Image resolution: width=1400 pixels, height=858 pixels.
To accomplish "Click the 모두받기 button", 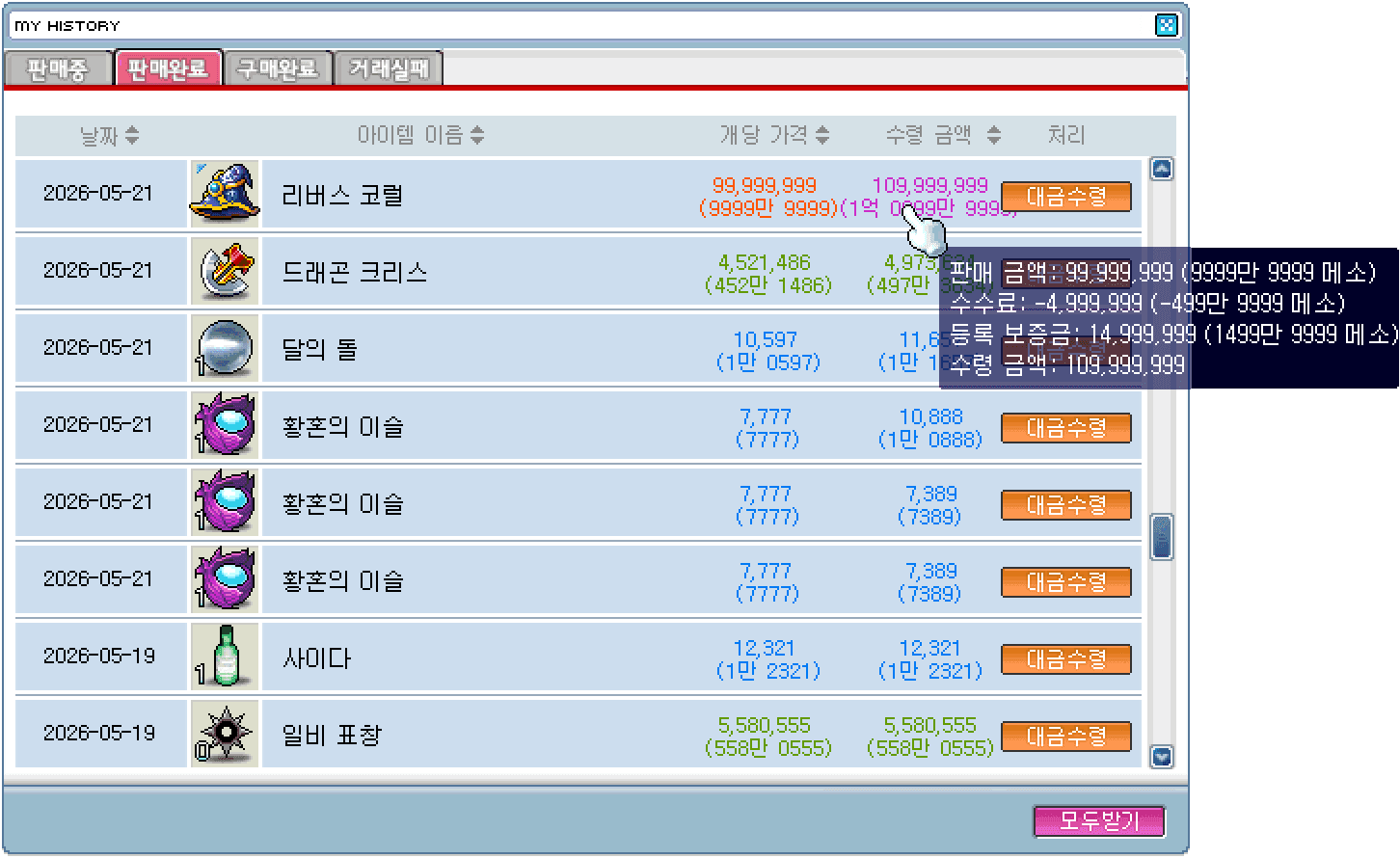I will click(x=1099, y=821).
